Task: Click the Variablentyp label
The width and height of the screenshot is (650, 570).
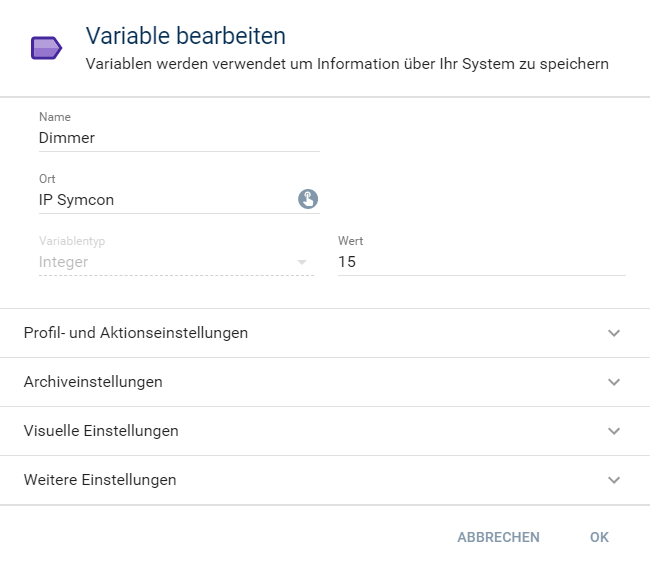Action: [72, 241]
